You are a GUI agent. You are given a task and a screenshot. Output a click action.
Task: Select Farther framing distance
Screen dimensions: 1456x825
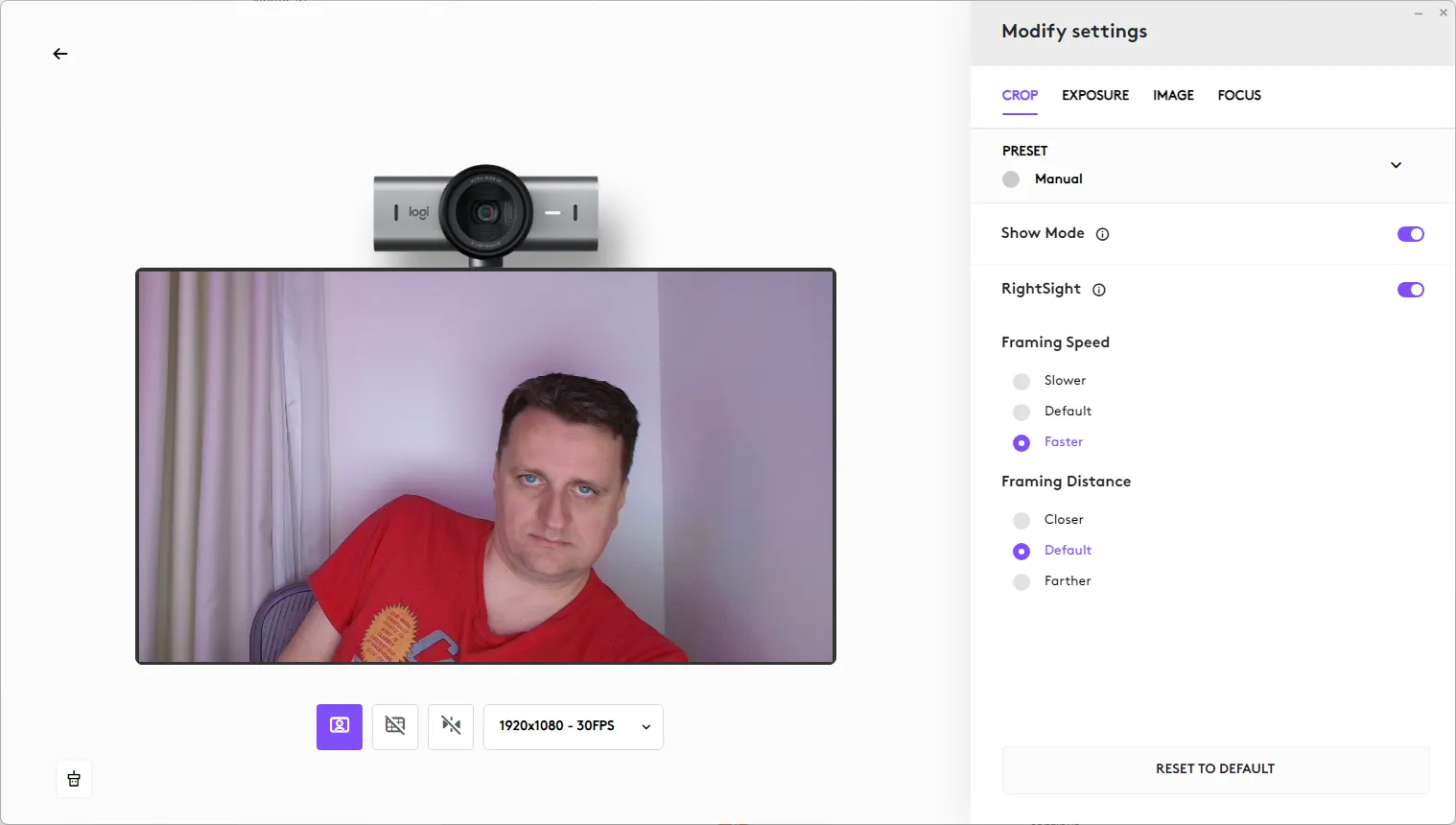pyautogui.click(x=1022, y=582)
